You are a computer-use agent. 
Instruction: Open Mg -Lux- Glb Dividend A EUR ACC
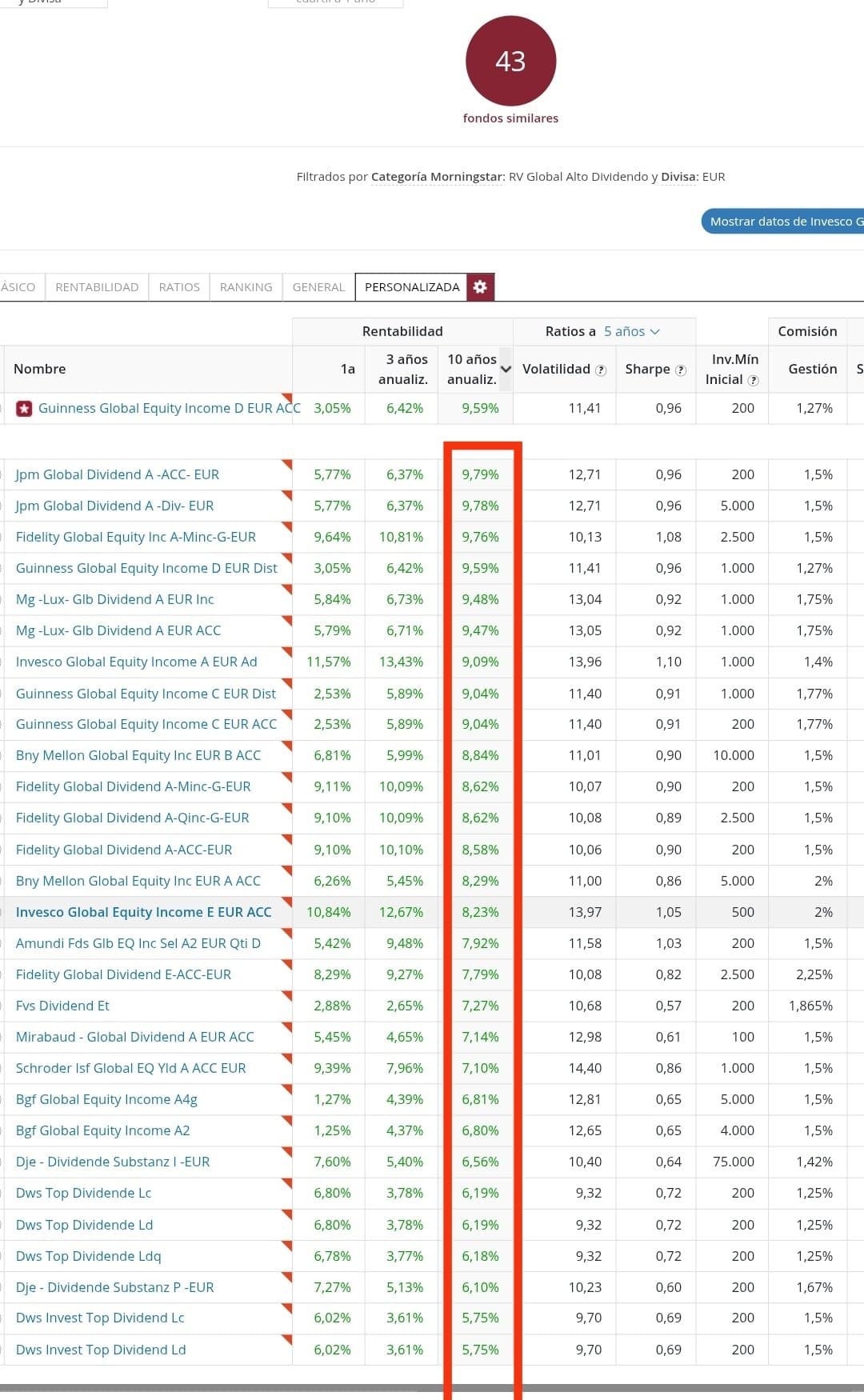click(118, 630)
